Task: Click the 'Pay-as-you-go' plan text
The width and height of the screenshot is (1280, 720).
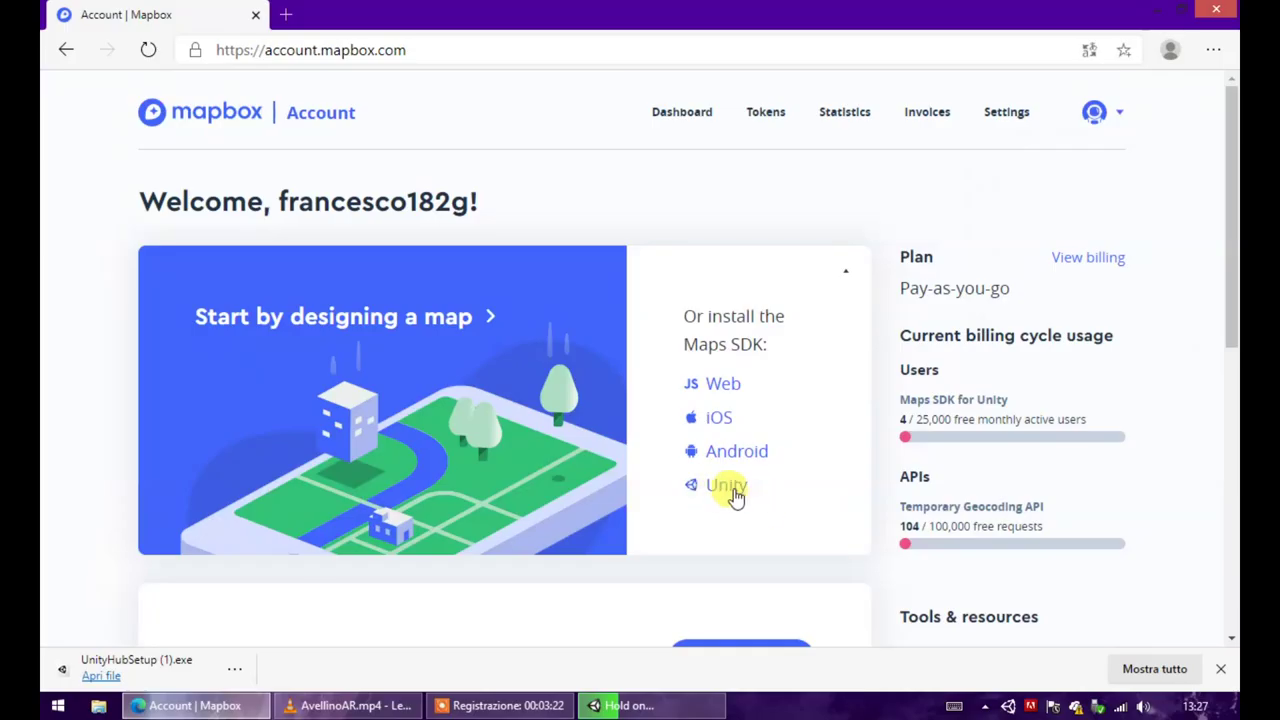Action: click(954, 289)
